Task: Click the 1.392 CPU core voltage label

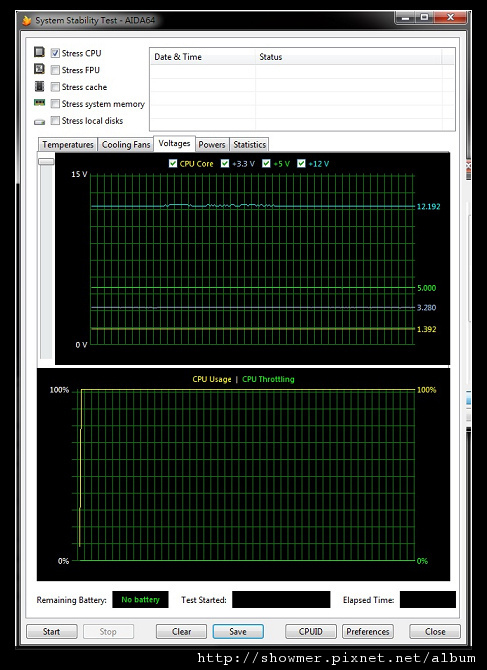Action: pos(426,329)
